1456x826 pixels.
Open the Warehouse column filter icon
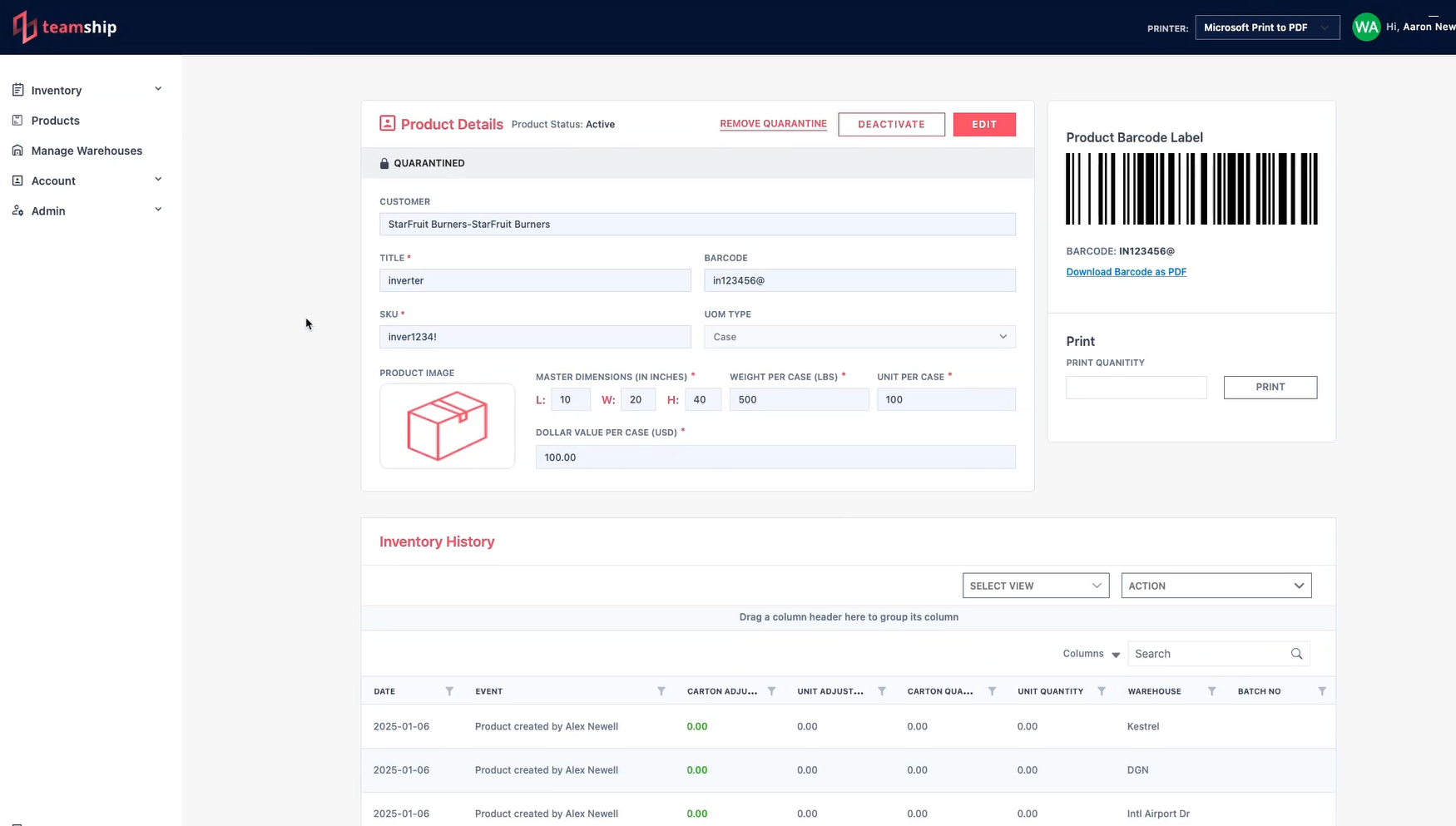point(1211,691)
